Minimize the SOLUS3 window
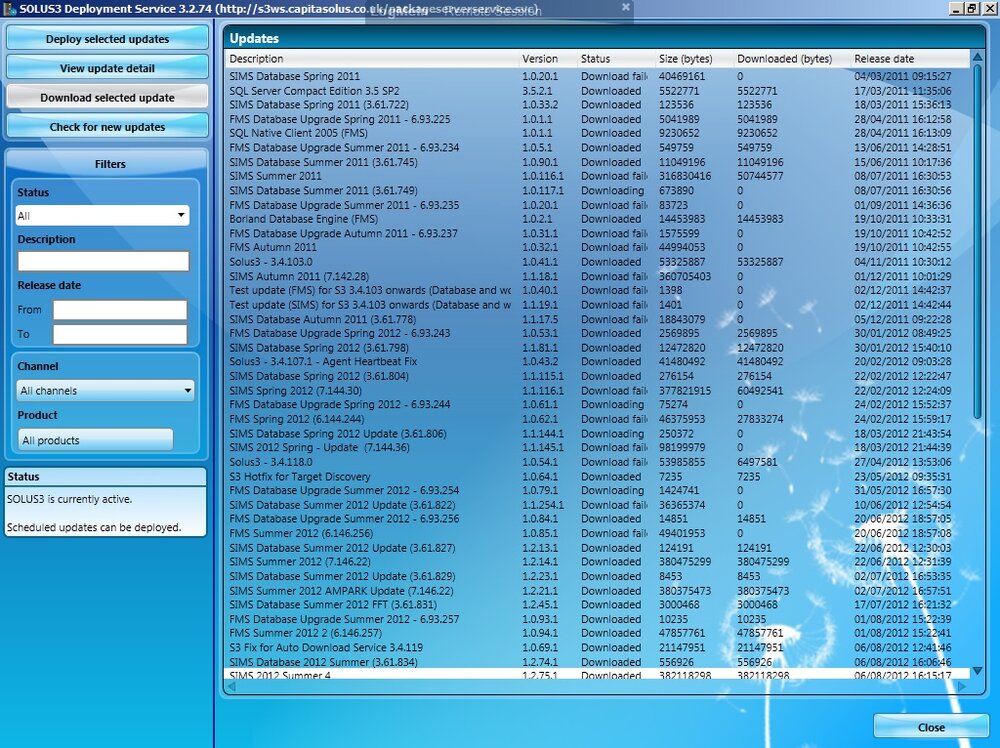Viewport: 1000px width, 748px height. tap(955, 9)
